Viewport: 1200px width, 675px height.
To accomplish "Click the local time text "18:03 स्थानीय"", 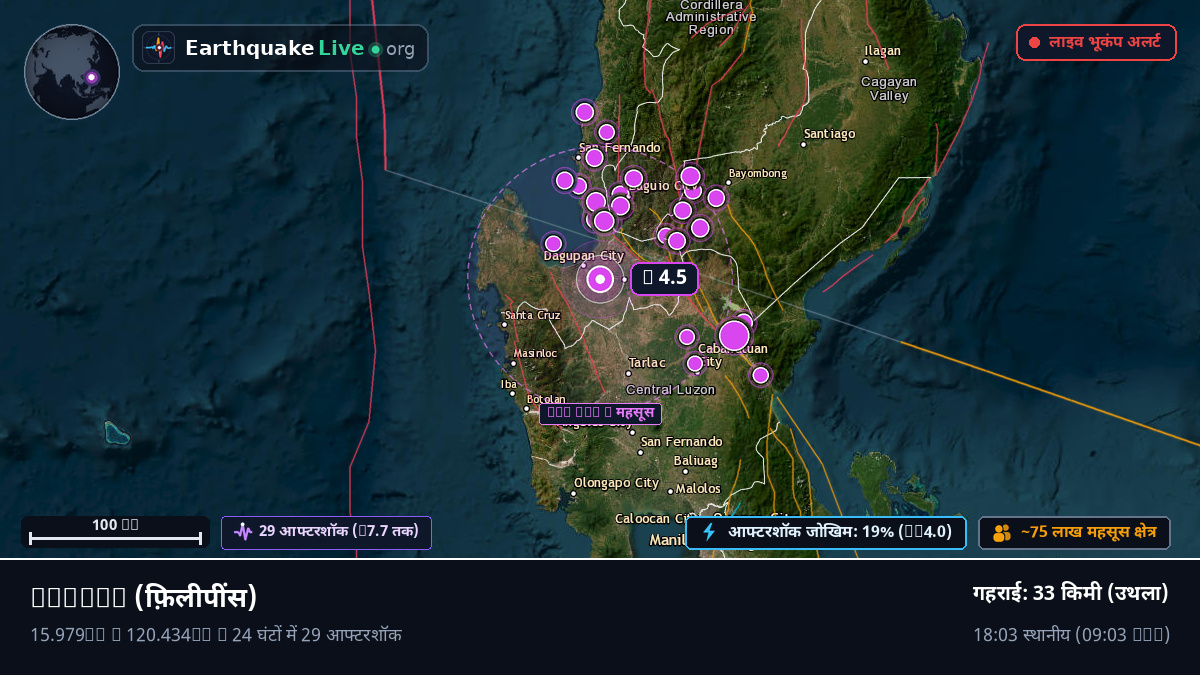I will (1022, 635).
